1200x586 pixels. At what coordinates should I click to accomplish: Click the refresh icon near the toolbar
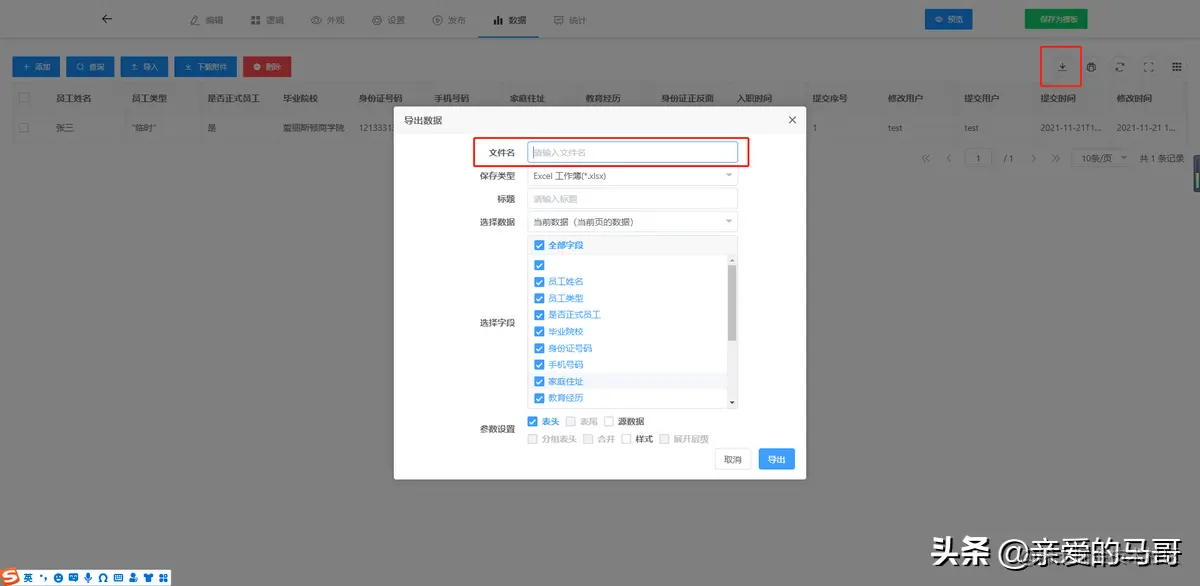click(1120, 66)
